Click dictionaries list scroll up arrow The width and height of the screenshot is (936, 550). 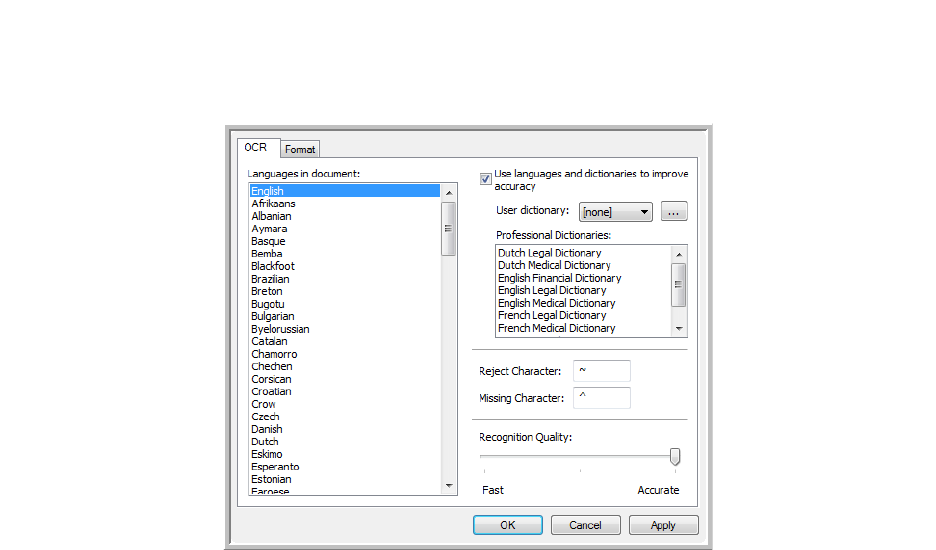(679, 254)
